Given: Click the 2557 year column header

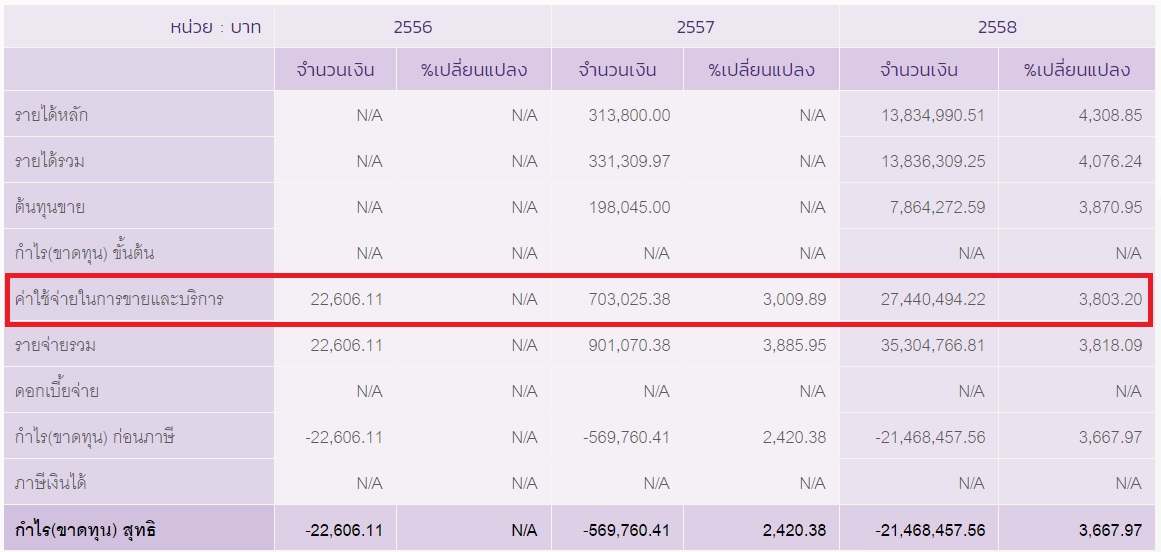Looking at the screenshot, I should tap(695, 27).
